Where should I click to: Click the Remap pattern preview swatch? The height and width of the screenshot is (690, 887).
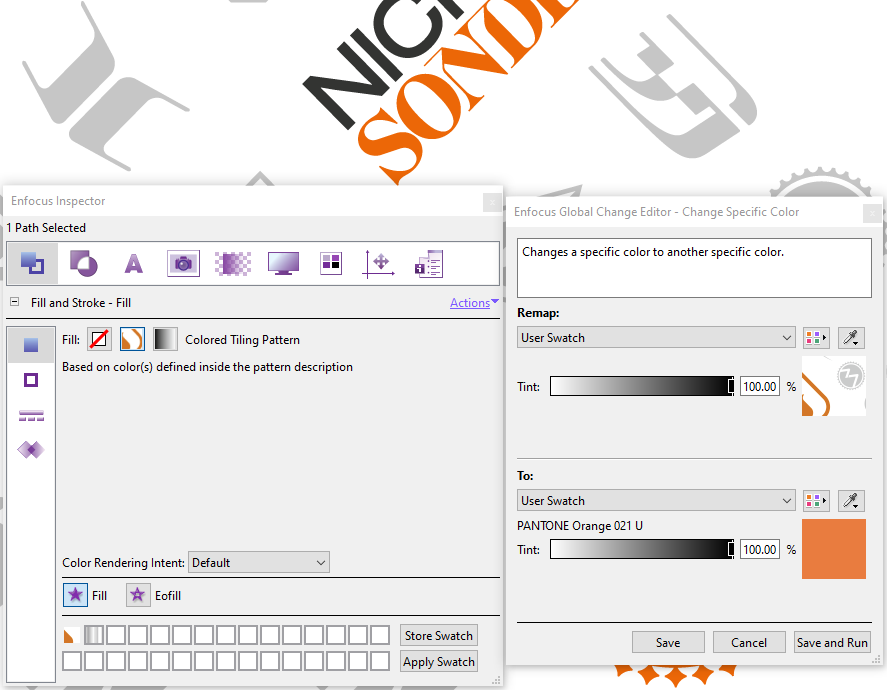point(834,386)
